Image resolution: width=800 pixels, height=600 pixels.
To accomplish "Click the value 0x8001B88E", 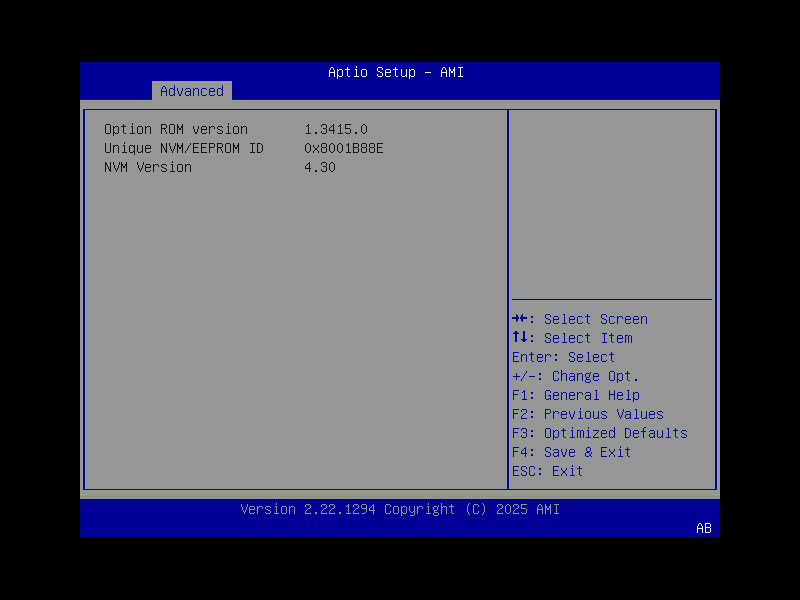I will [344, 148].
